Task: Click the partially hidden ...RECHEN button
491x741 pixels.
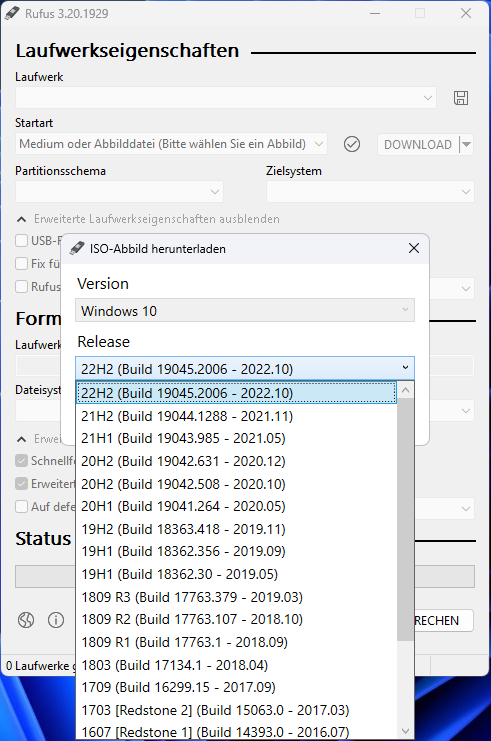Action: coord(444,620)
